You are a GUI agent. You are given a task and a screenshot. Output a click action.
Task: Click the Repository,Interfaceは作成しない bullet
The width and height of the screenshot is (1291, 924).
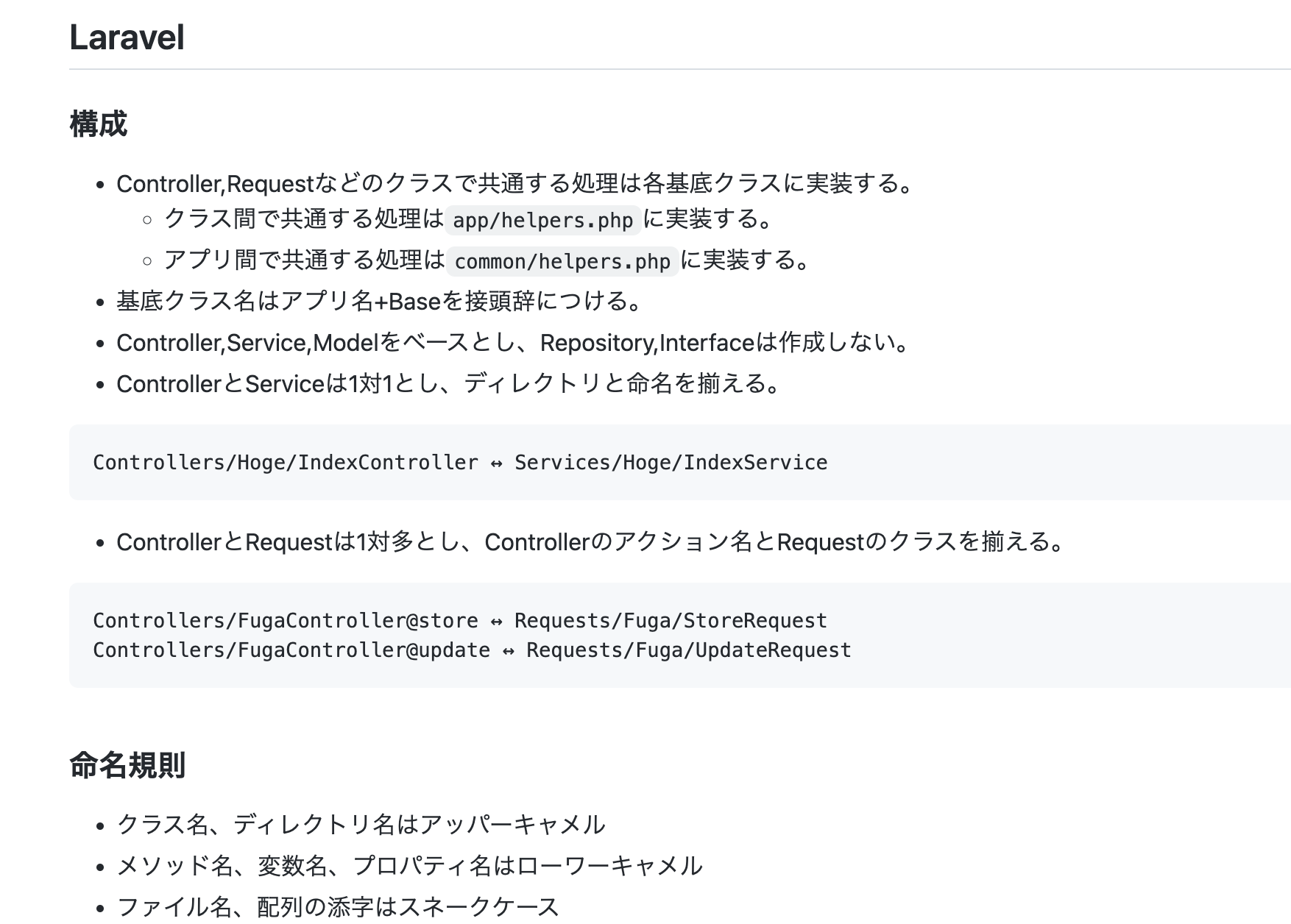515,342
